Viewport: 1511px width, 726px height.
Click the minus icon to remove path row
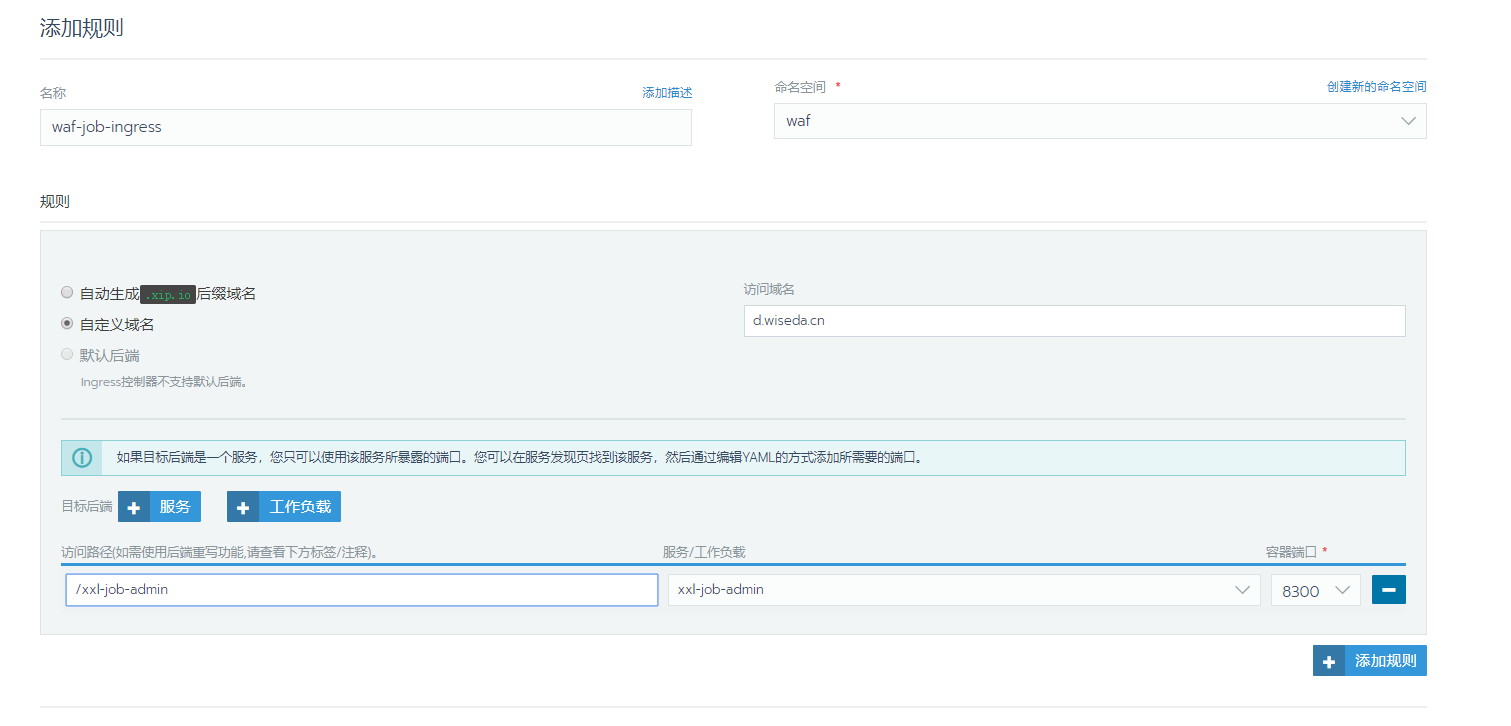(x=1388, y=590)
